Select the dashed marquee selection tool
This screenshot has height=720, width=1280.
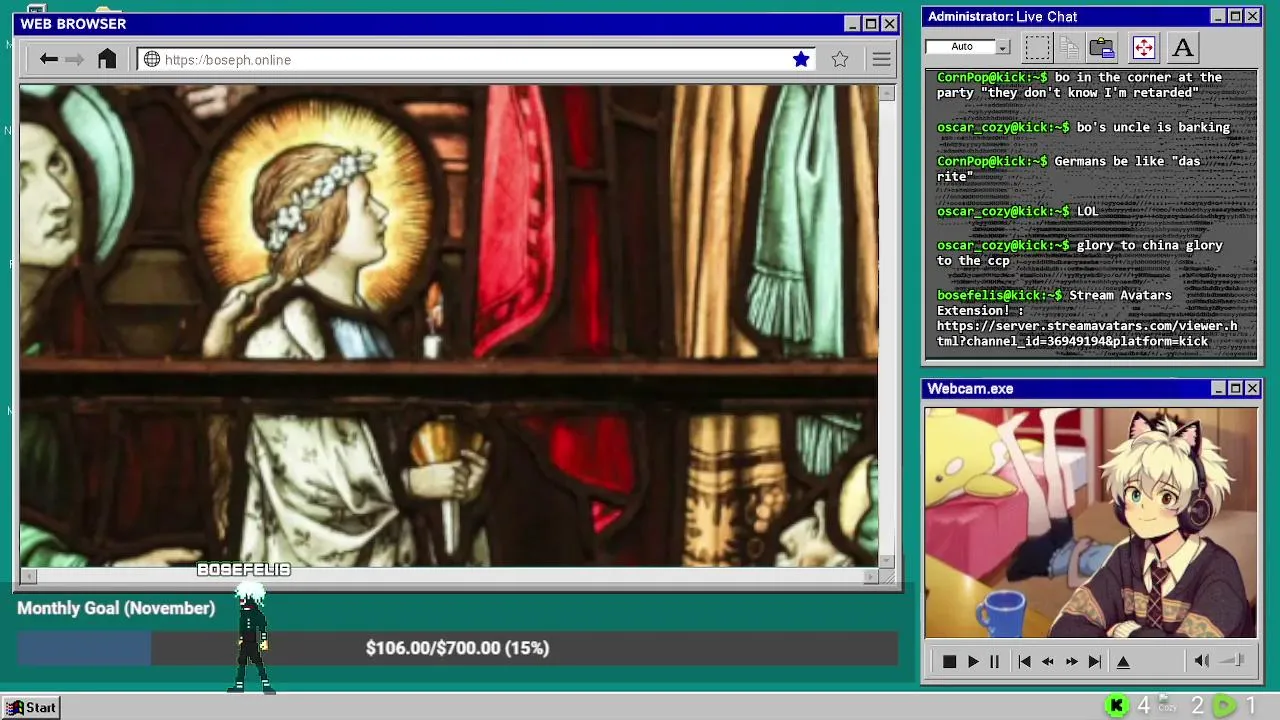coord(1037,47)
